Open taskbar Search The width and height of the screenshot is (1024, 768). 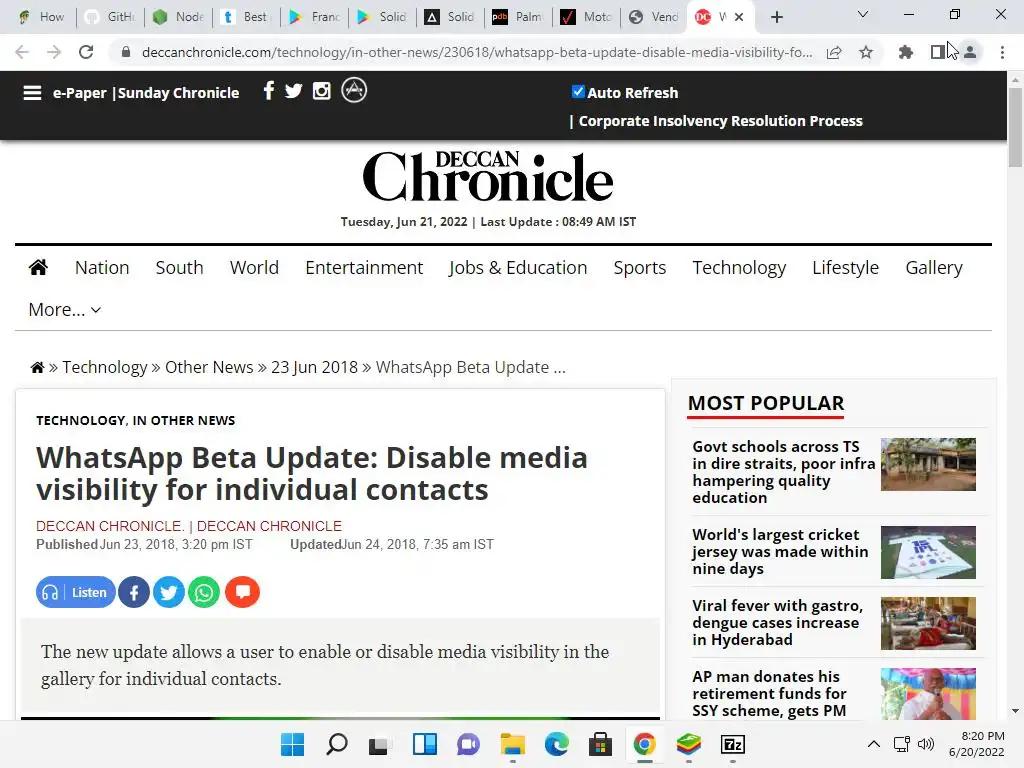[x=337, y=744]
